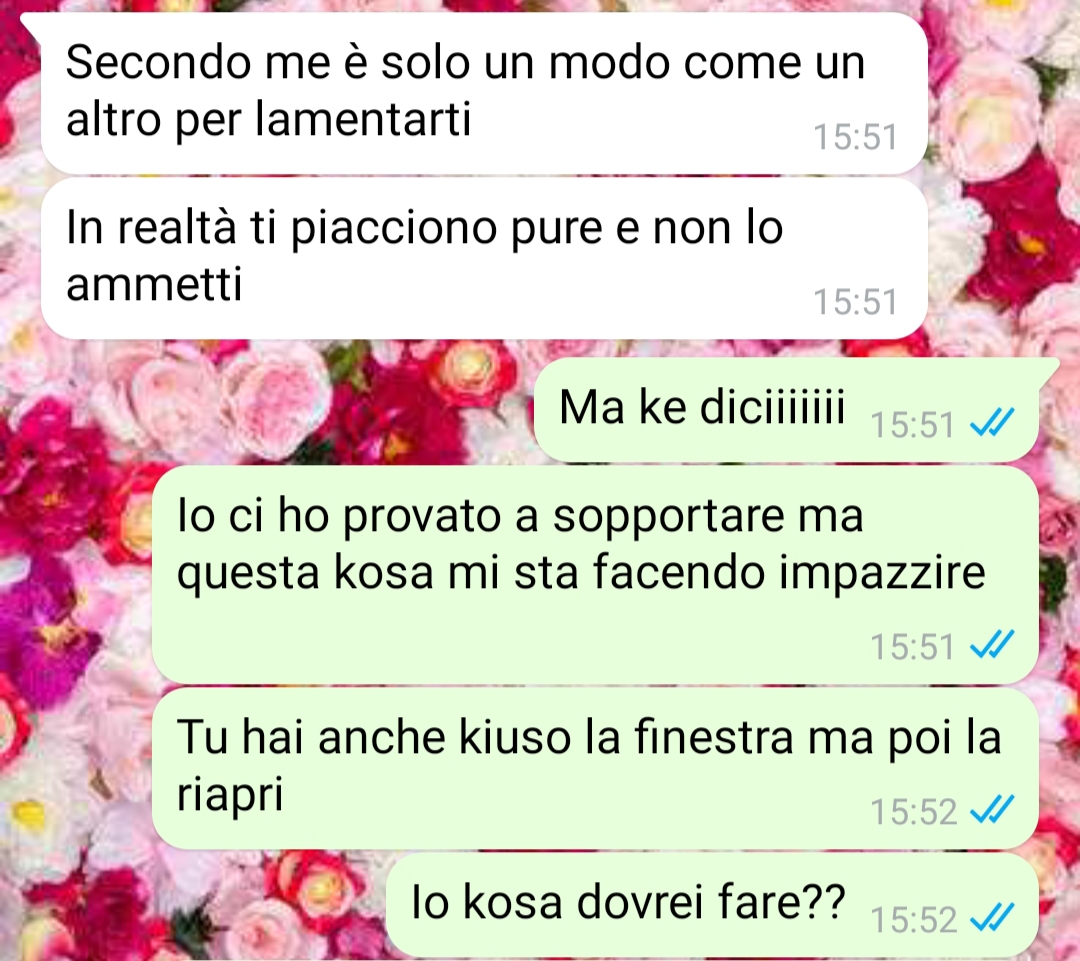Screen dimensions: 1080x961
Task: Tap the 'Io ci ho provato a sopportare' bubble
Action: pyautogui.click(x=595, y=575)
